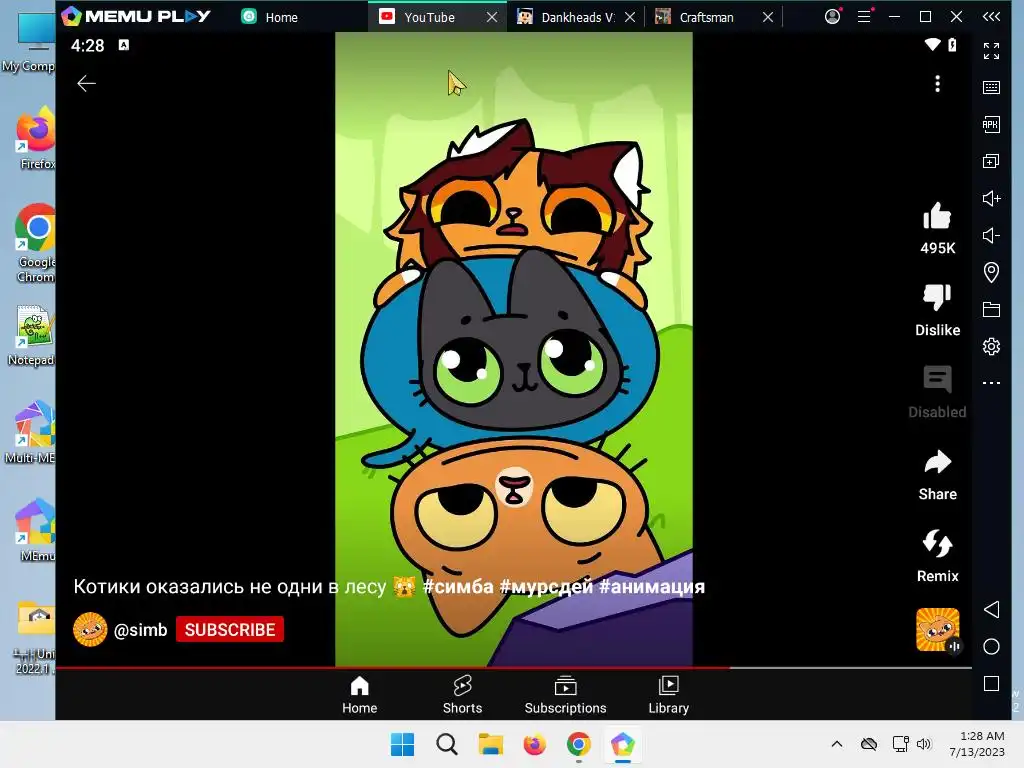The height and width of the screenshot is (768, 1024).
Task: Open MEmu account profile icon
Action: coord(832,16)
